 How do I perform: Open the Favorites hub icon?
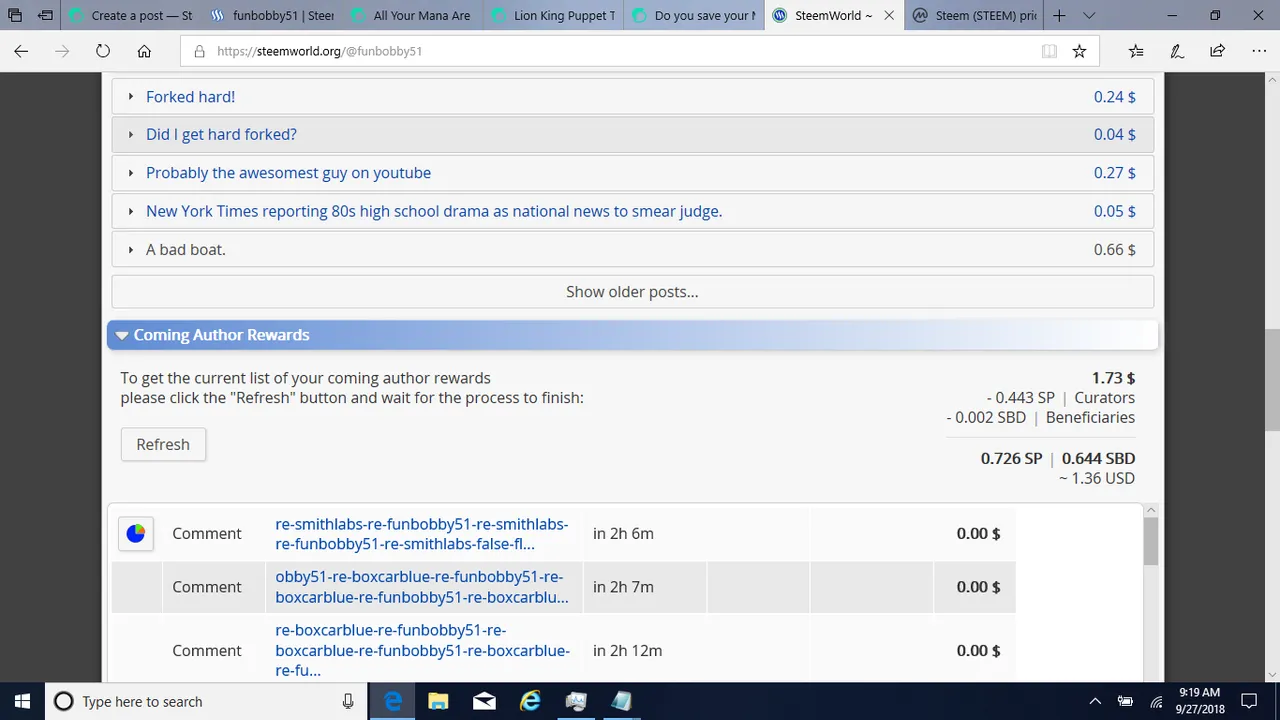[1136, 51]
